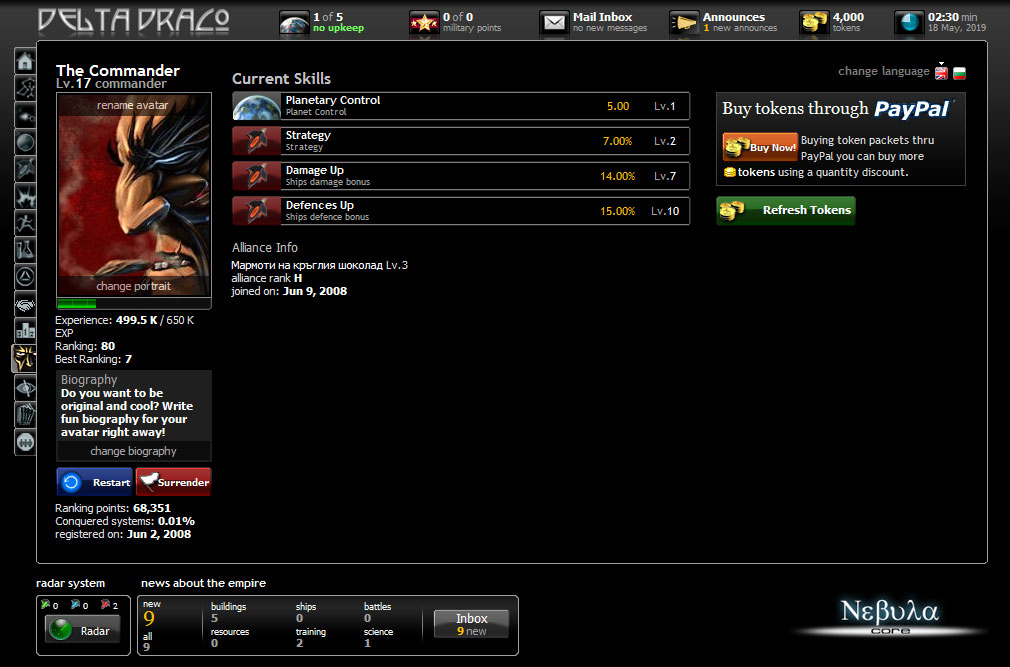Switch language to English flag
The image size is (1010, 667).
(941, 73)
